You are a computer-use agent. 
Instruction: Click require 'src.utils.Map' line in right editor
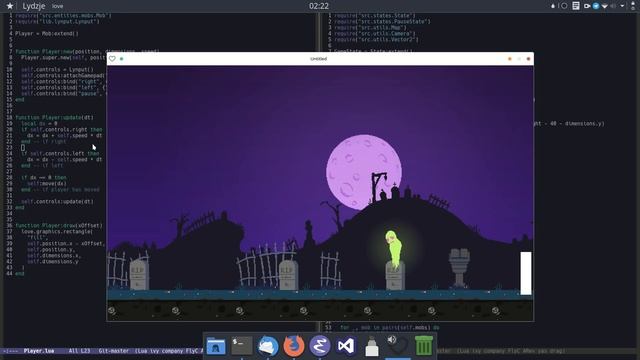pyautogui.click(x=369, y=28)
